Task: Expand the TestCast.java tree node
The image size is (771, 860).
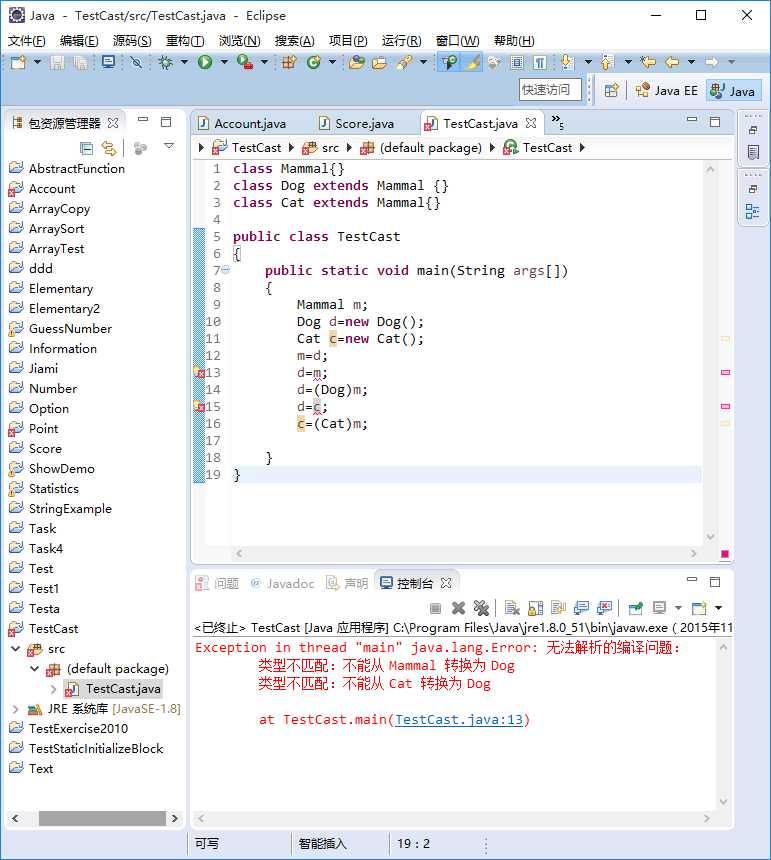Action: [x=54, y=689]
